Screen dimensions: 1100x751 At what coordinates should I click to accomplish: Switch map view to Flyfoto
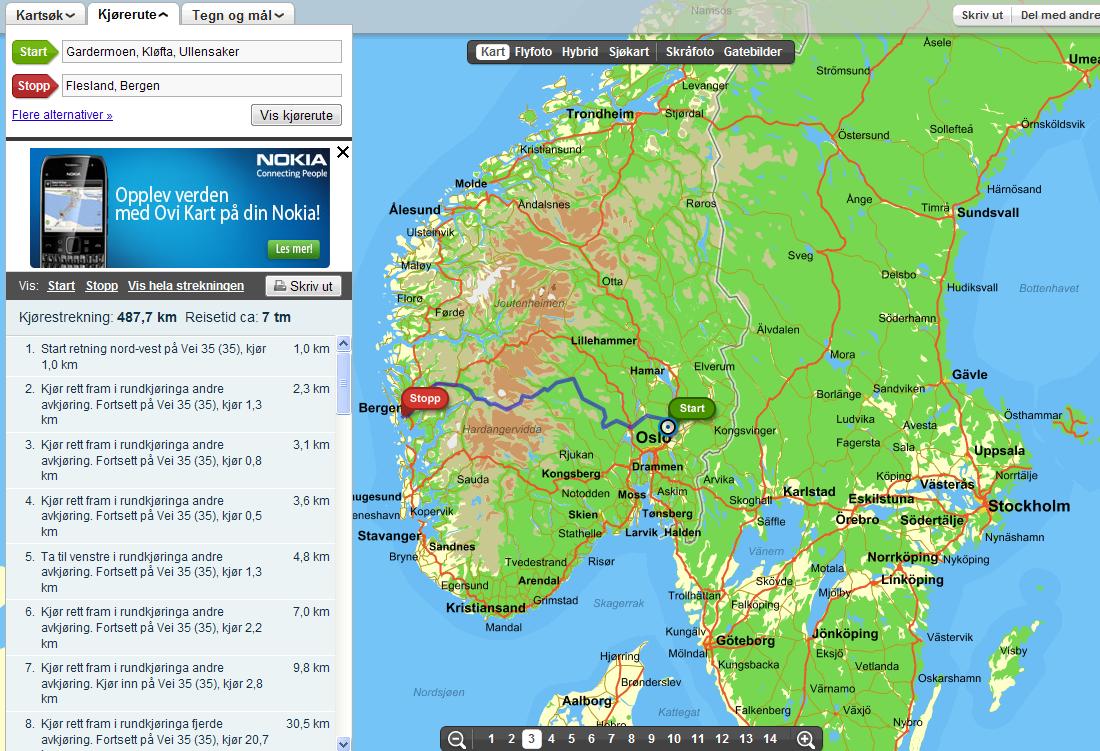[533, 52]
